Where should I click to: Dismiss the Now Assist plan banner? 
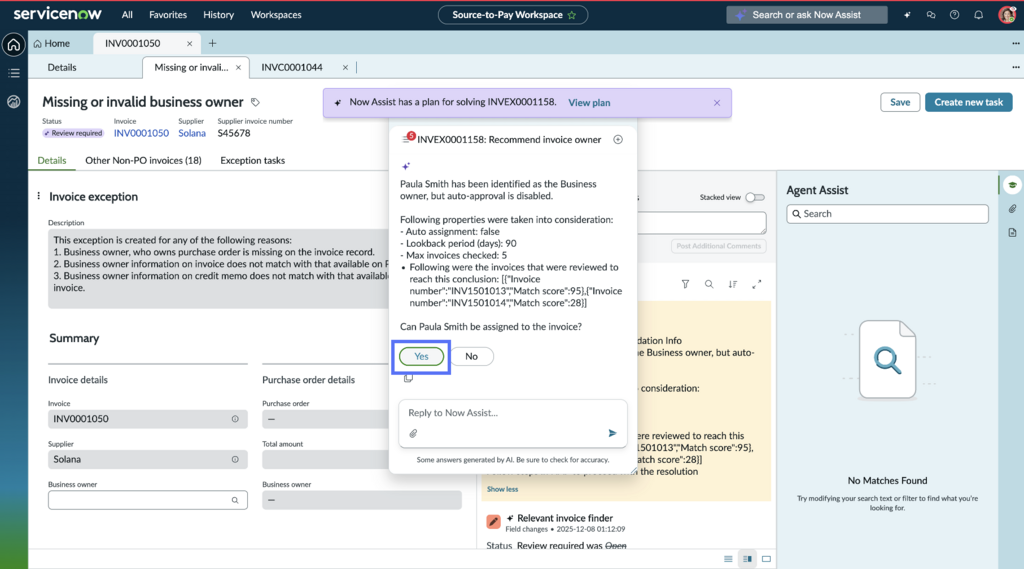coord(717,103)
